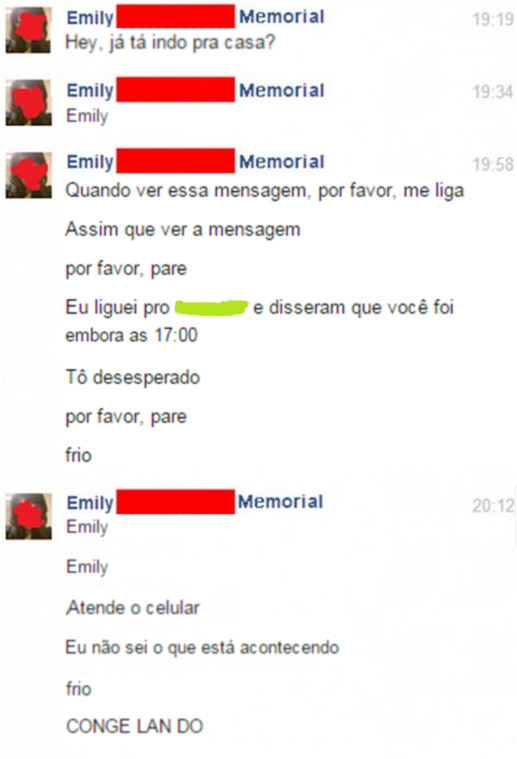Screen dimensions: 517x759
Task: Click the 20:12 timestamp
Action: (493, 506)
